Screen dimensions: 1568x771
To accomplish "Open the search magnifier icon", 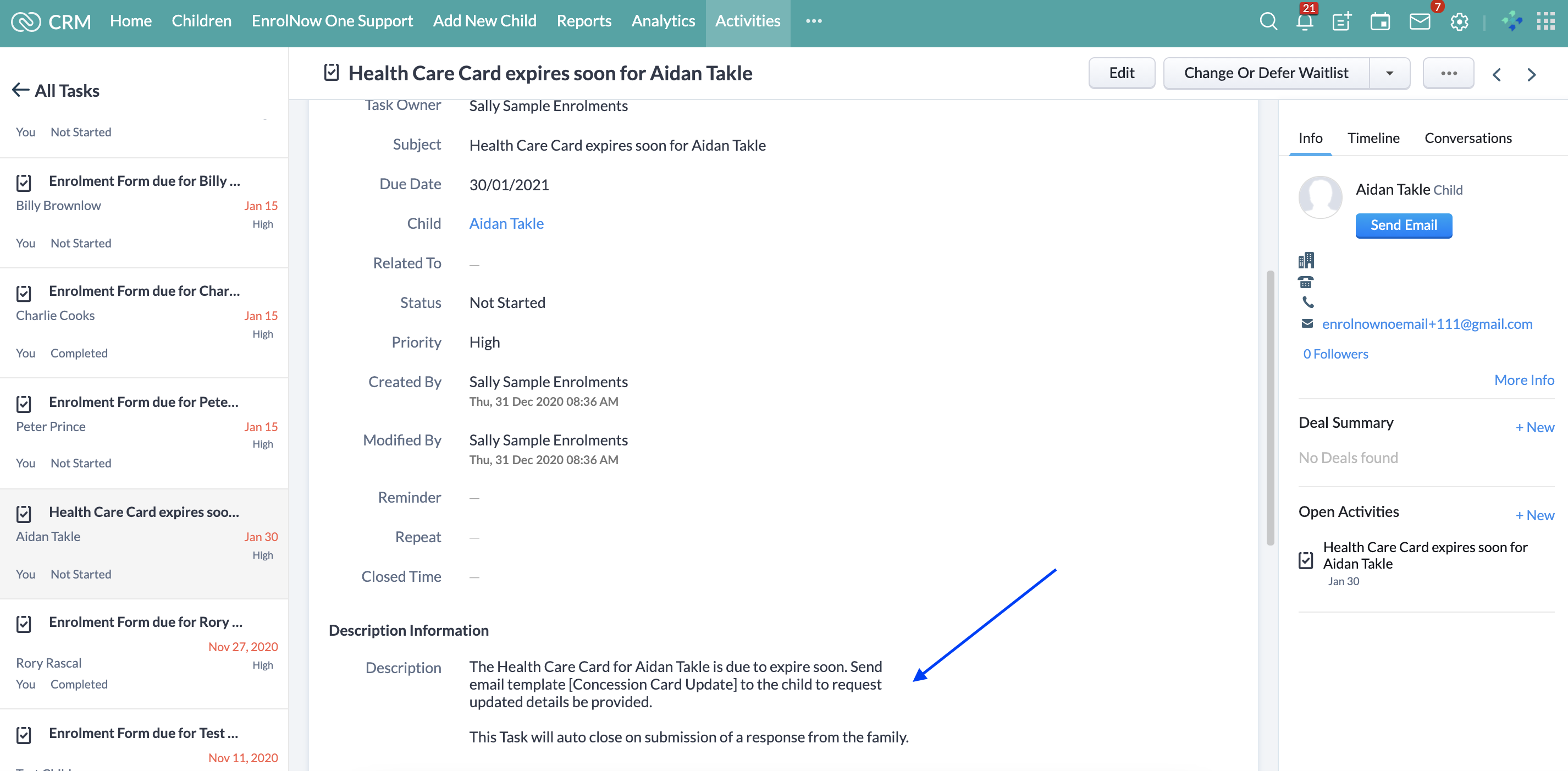I will click(x=1268, y=22).
